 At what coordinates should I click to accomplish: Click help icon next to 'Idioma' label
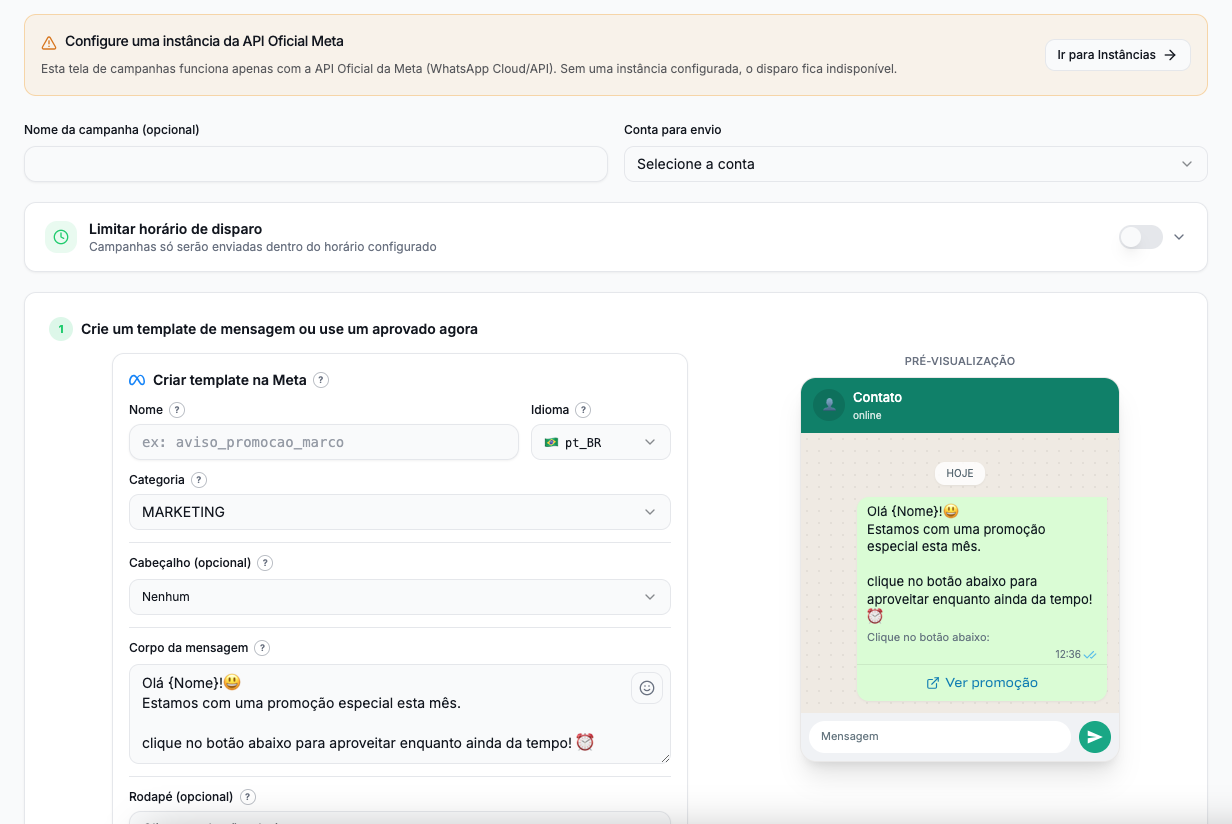[x=583, y=410]
